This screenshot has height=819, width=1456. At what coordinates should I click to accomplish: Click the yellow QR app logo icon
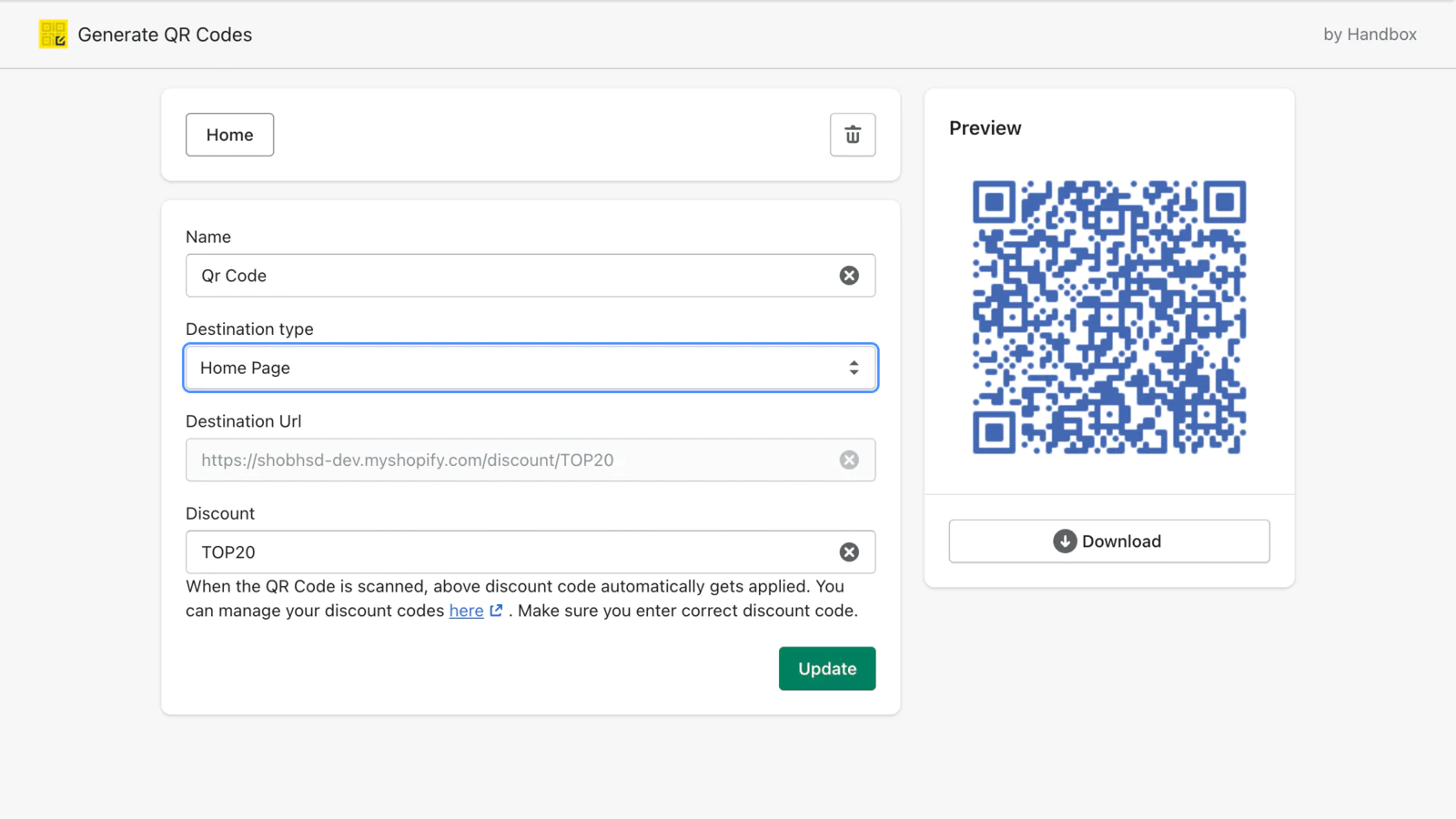(x=53, y=35)
